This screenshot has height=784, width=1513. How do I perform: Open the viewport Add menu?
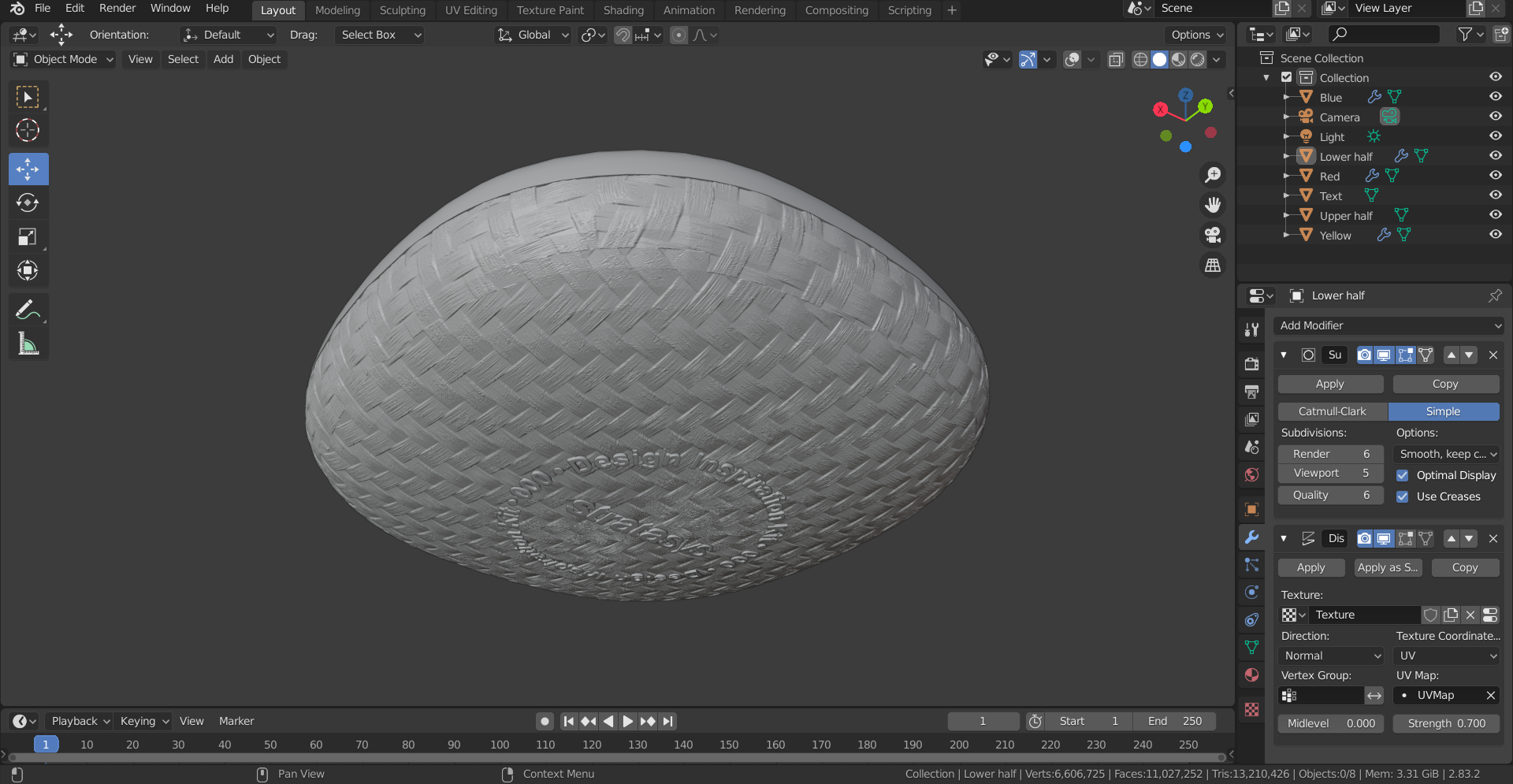click(223, 60)
